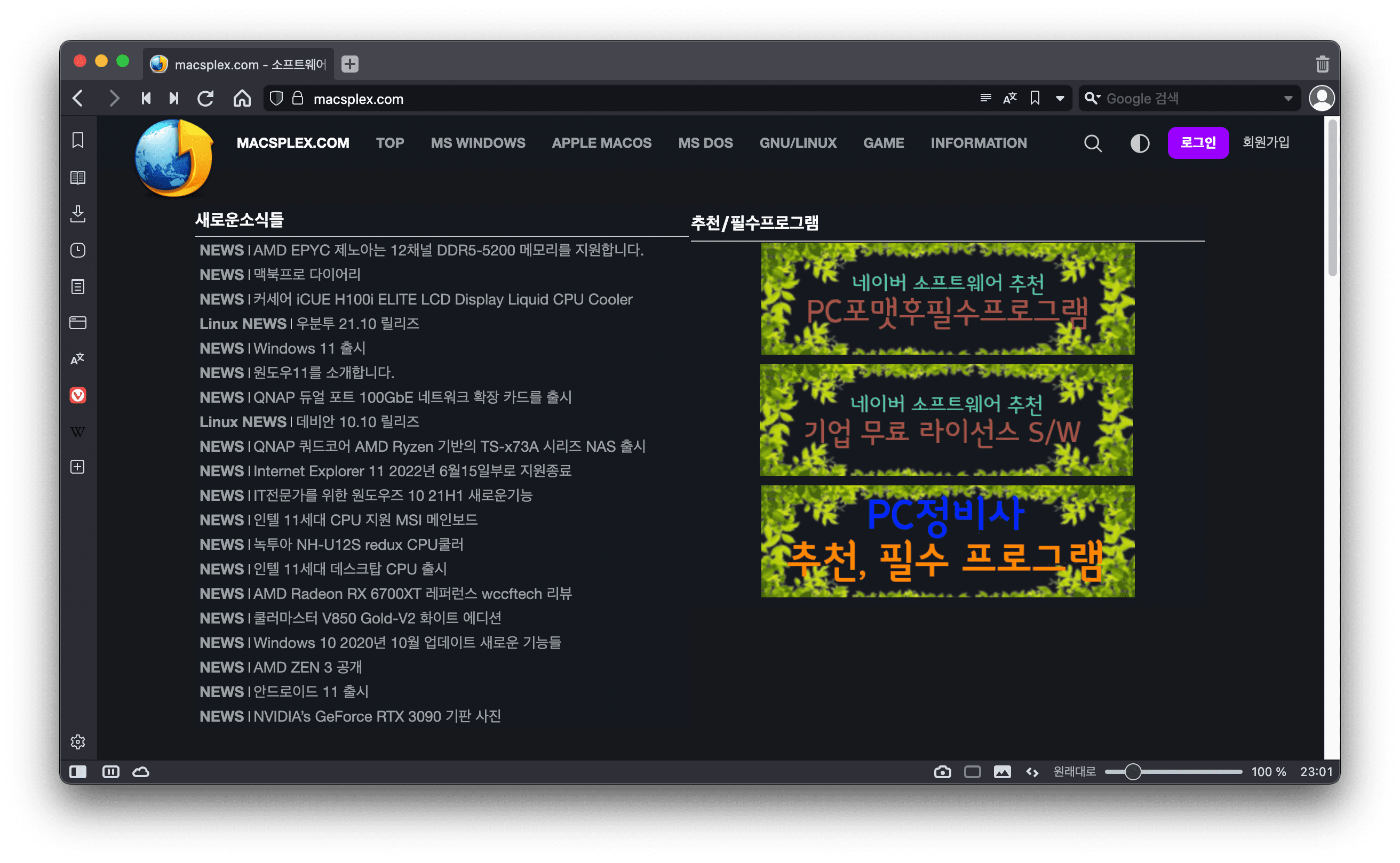Capture page with camera icon

[x=943, y=772]
